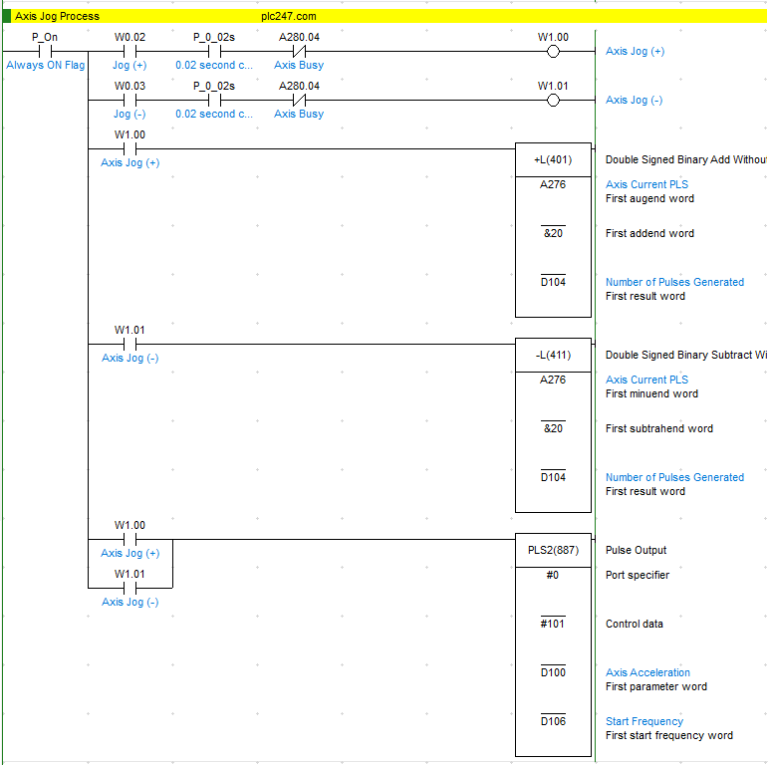
Task: Select A280.04 Axis Busy contact on Jog (-) rung
Action: (x=299, y=100)
